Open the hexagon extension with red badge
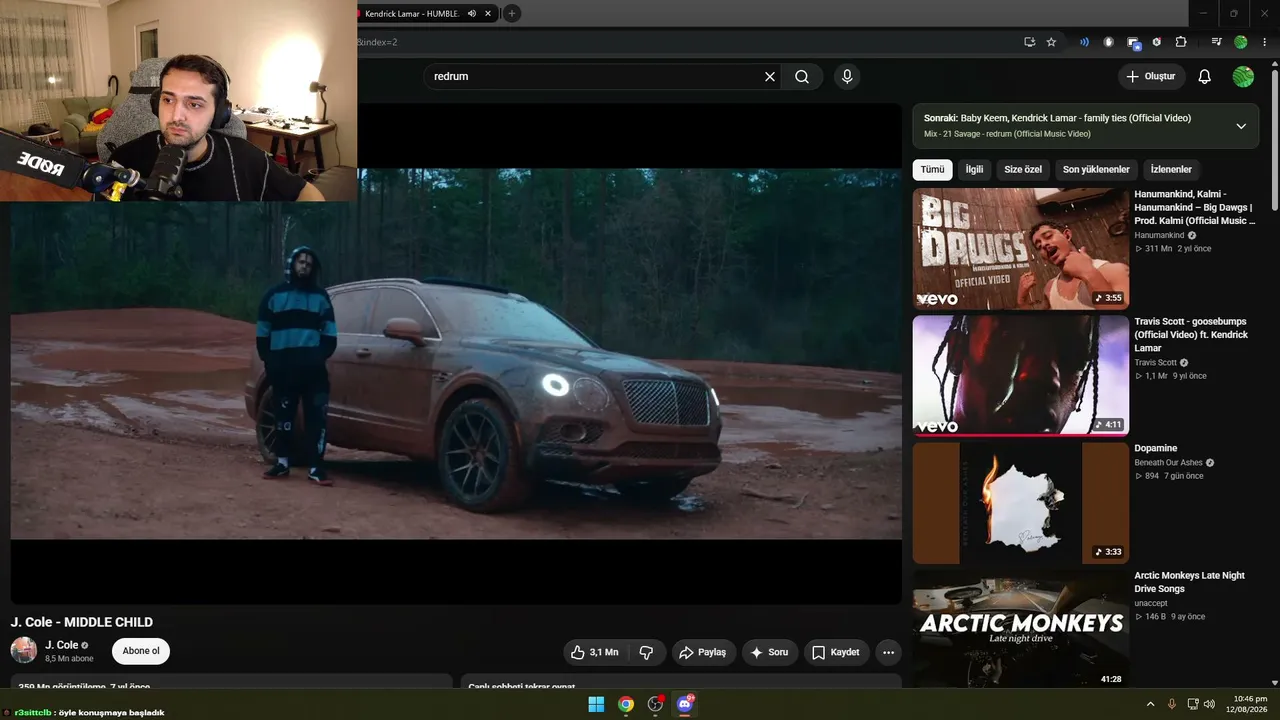 [x=1157, y=42]
